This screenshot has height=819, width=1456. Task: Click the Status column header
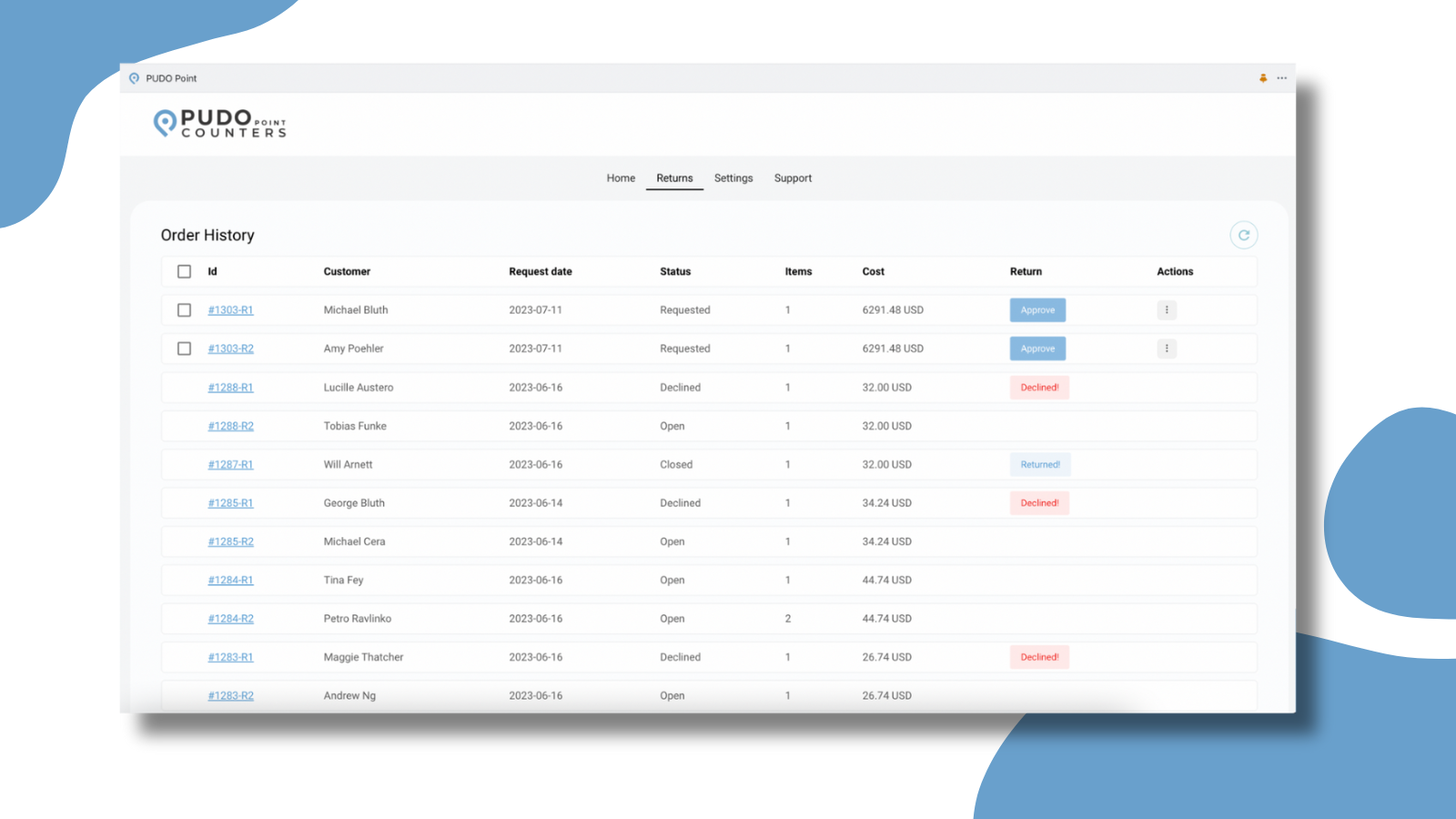(675, 271)
